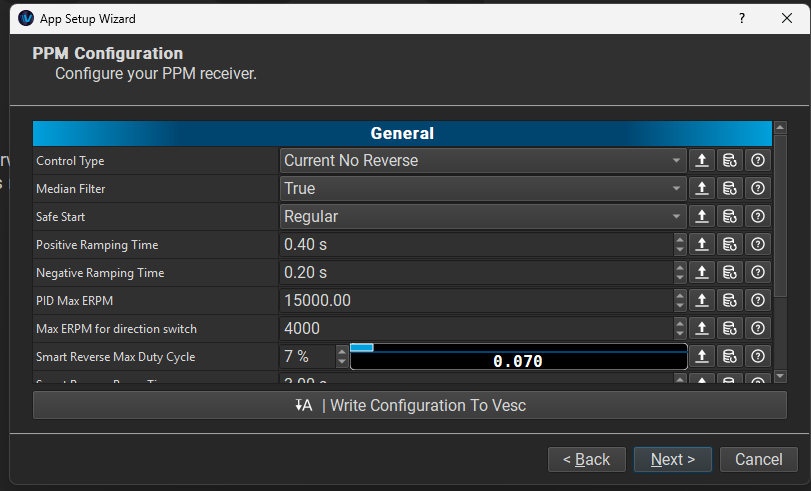Image resolution: width=811 pixels, height=491 pixels.
Task: Go to the Next wizard page
Action: point(672,459)
